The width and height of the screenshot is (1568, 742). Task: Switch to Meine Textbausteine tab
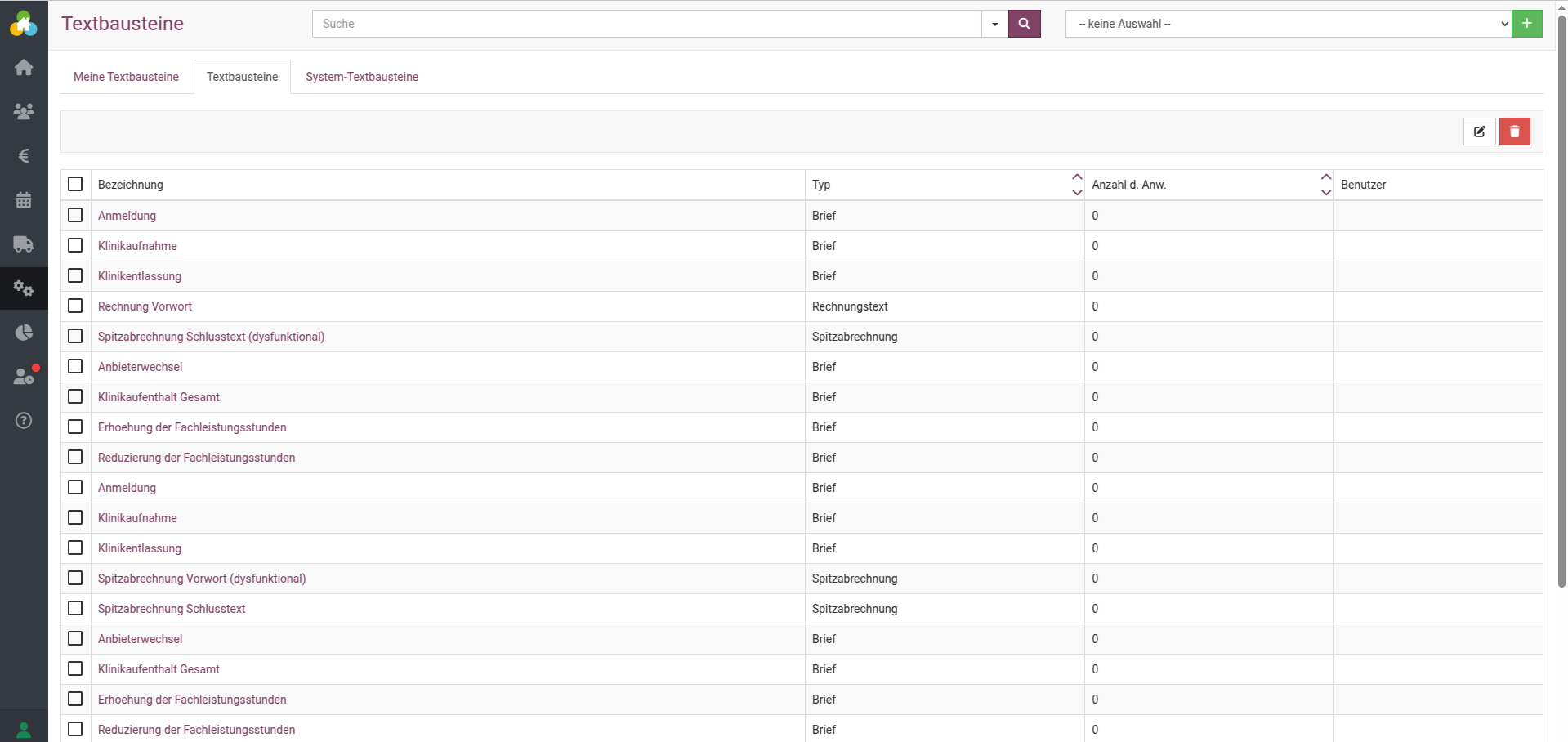(x=126, y=77)
